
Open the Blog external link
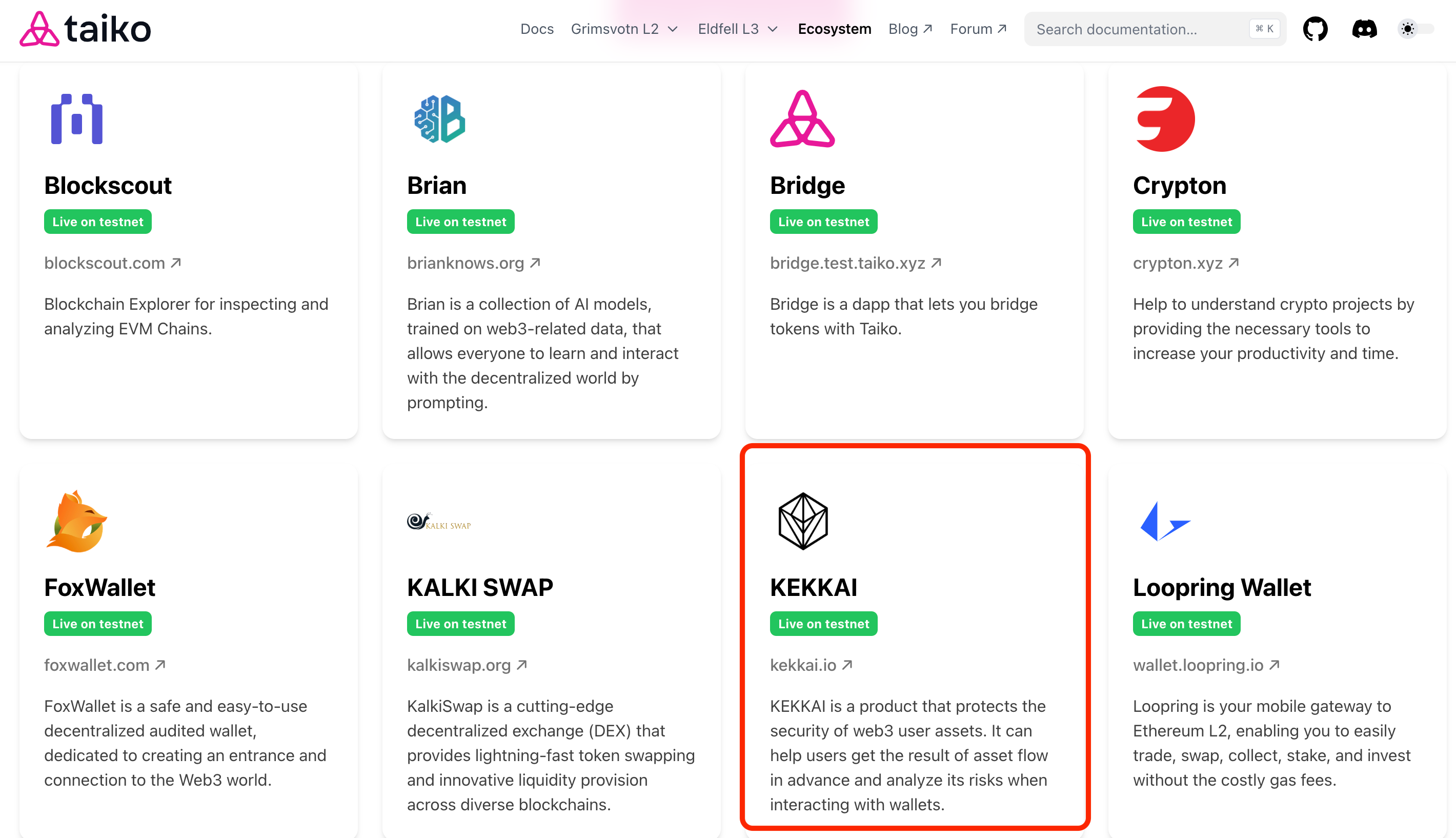(909, 29)
